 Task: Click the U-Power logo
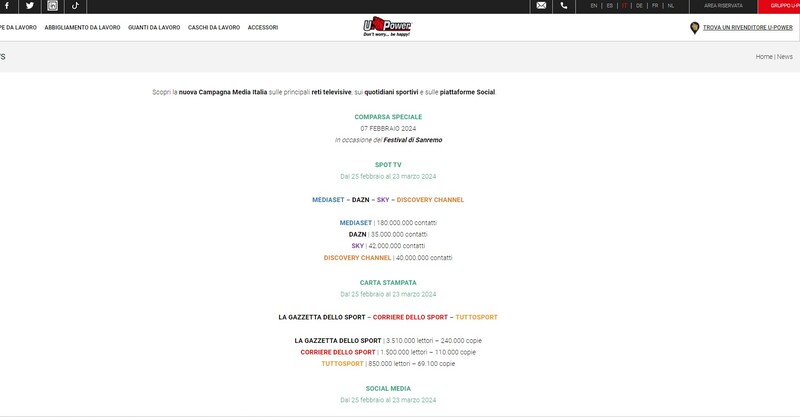387,27
